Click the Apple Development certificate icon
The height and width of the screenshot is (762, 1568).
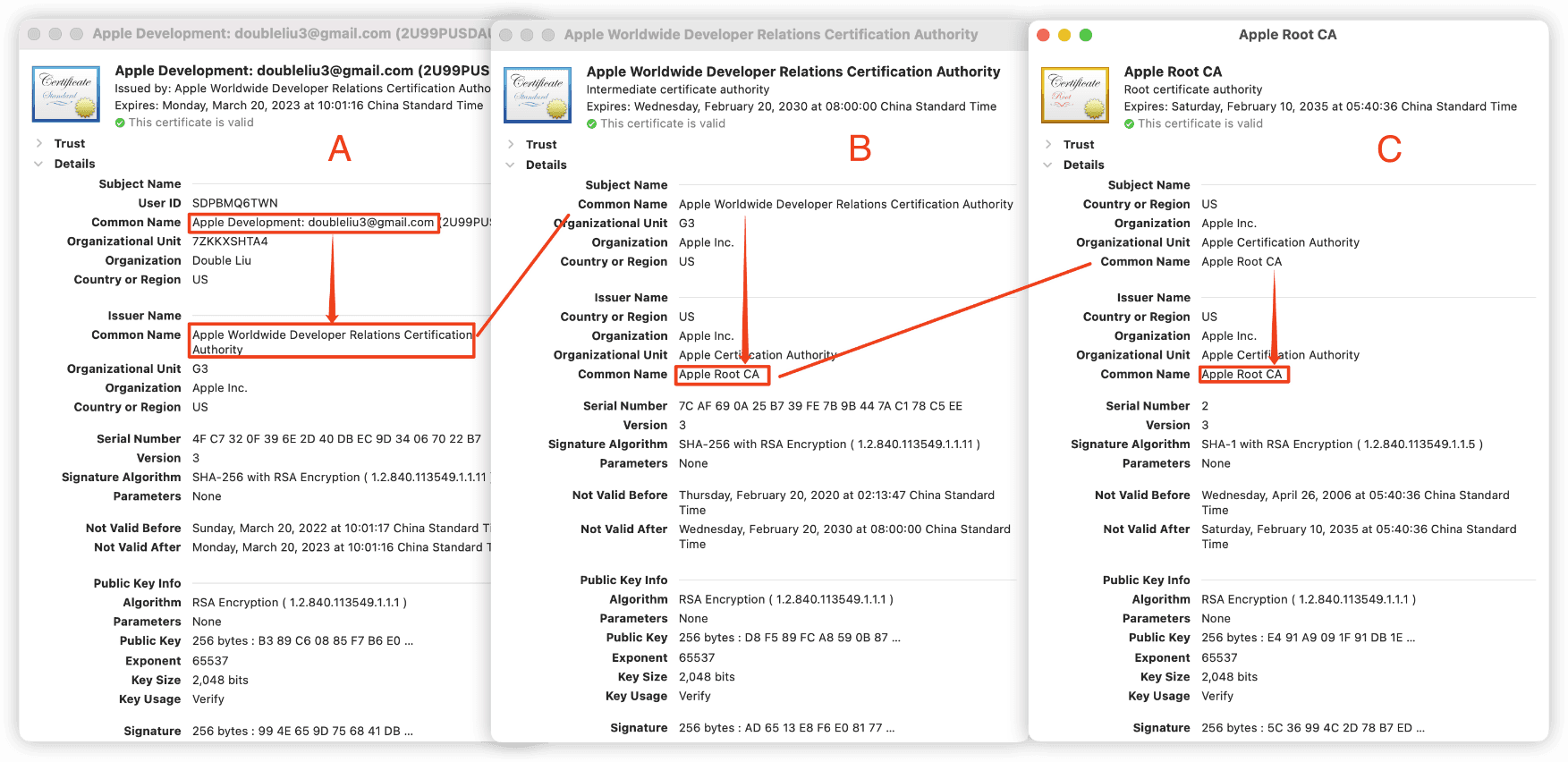point(66,94)
